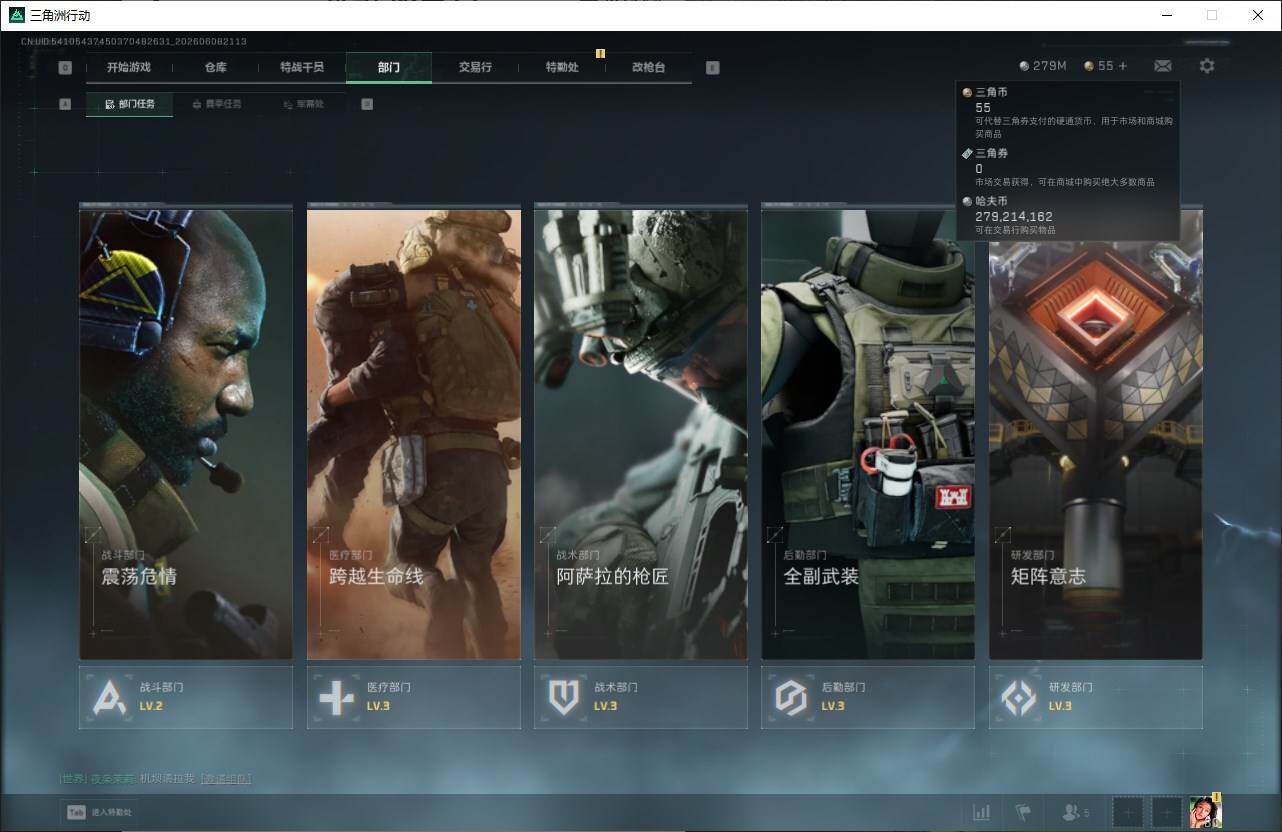
Task: Click the 哈夫币 279,214,162 amount
Action: coord(1014,216)
